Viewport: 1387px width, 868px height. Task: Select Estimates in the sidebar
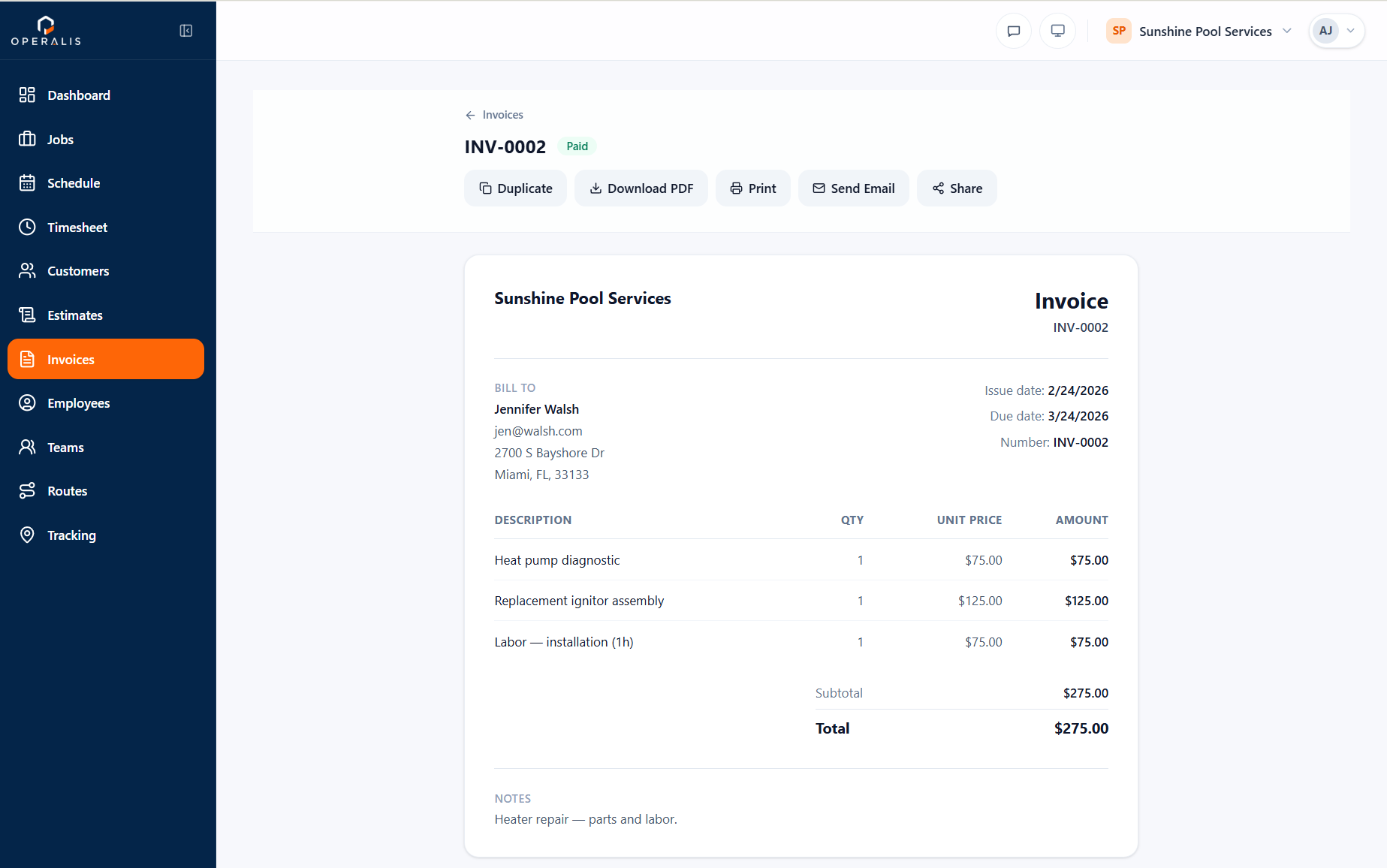click(x=106, y=315)
